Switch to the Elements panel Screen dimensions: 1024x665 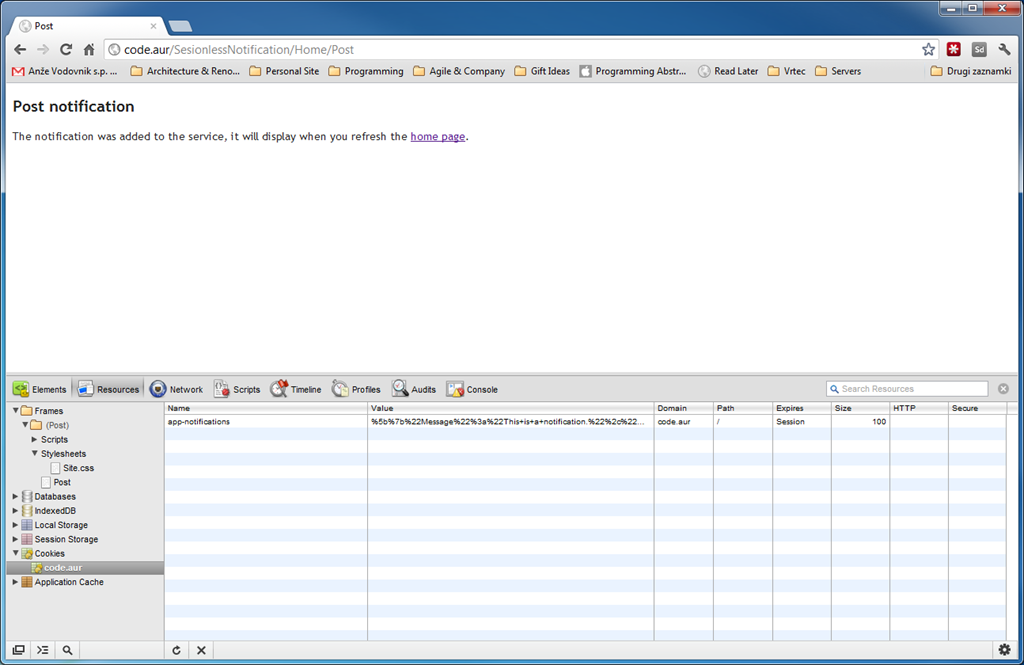click(40, 389)
